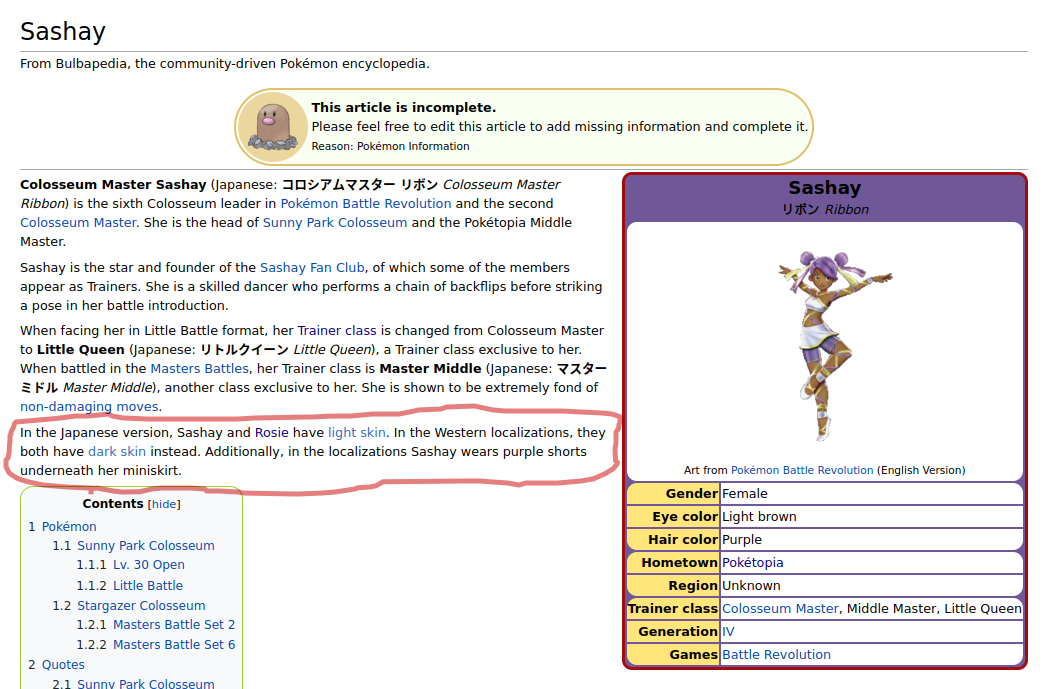Click the infobox Sashay heading
Image resolution: width=1047 pixels, height=689 pixels.
click(x=825, y=188)
